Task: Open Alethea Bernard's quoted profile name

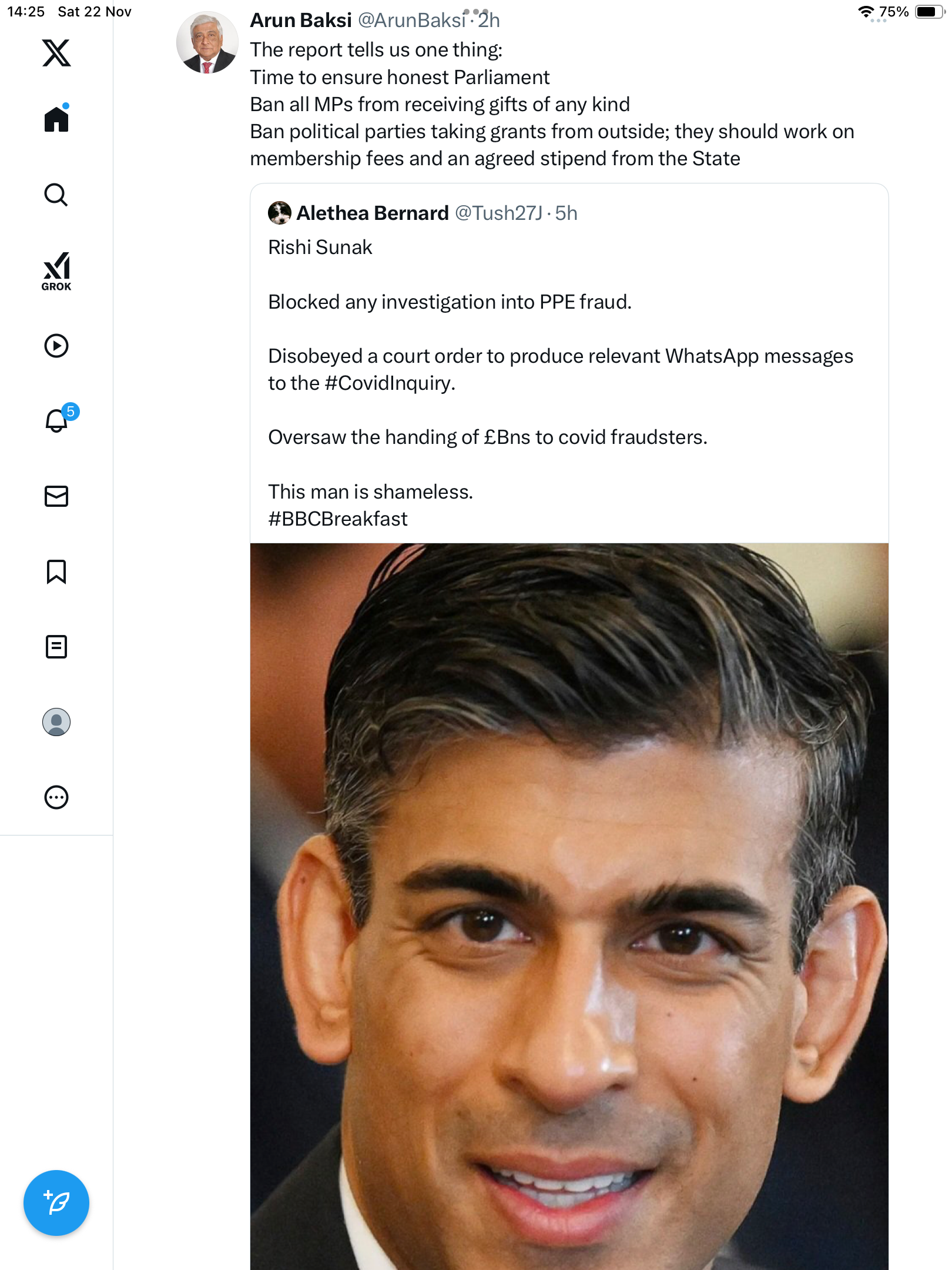Action: point(373,213)
